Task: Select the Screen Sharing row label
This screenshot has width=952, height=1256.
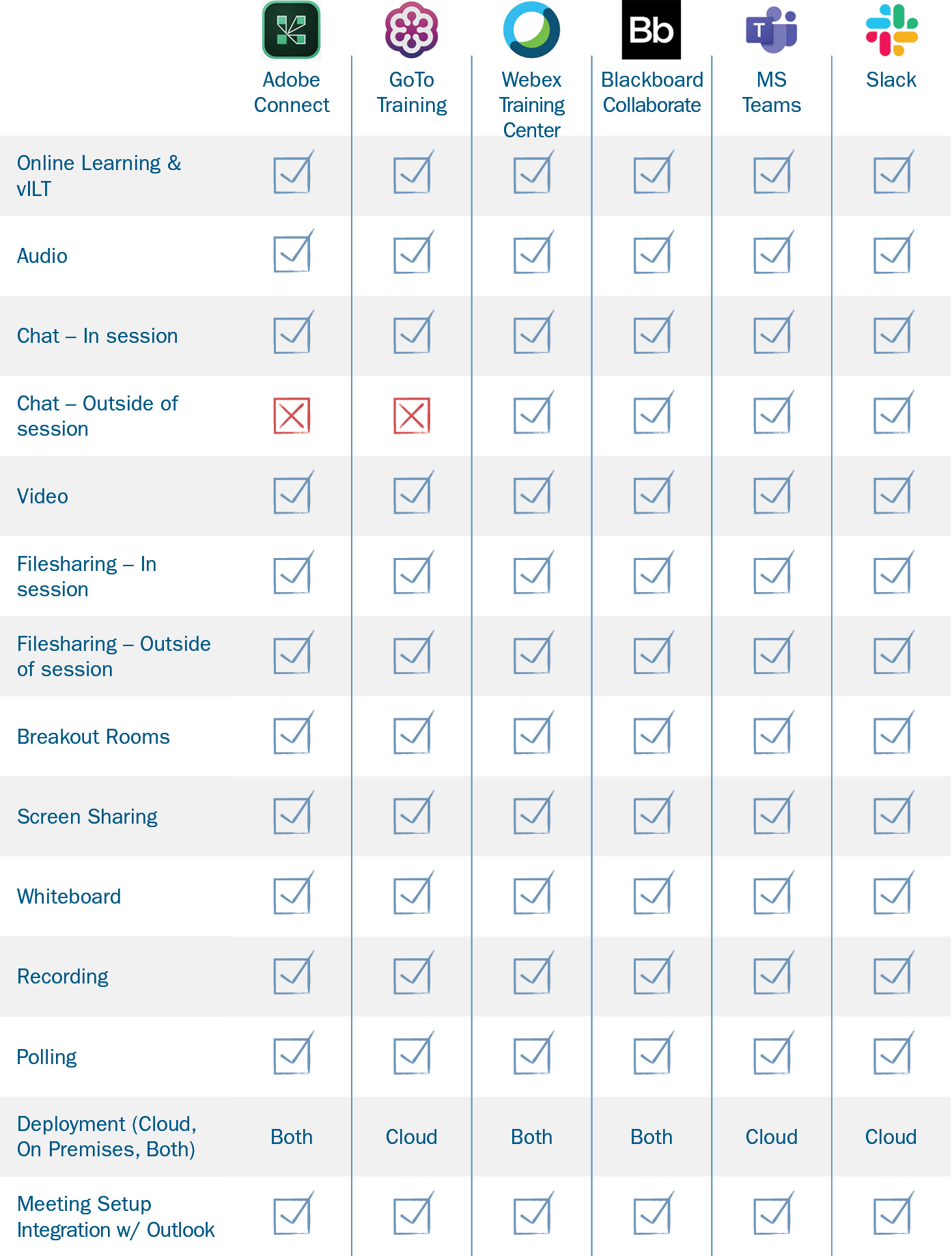Action: [x=87, y=817]
